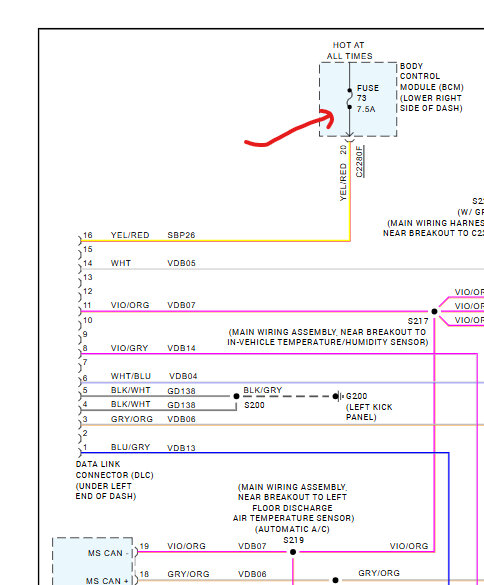Click the S219 splice label
The width and height of the screenshot is (484, 585).
tap(294, 540)
